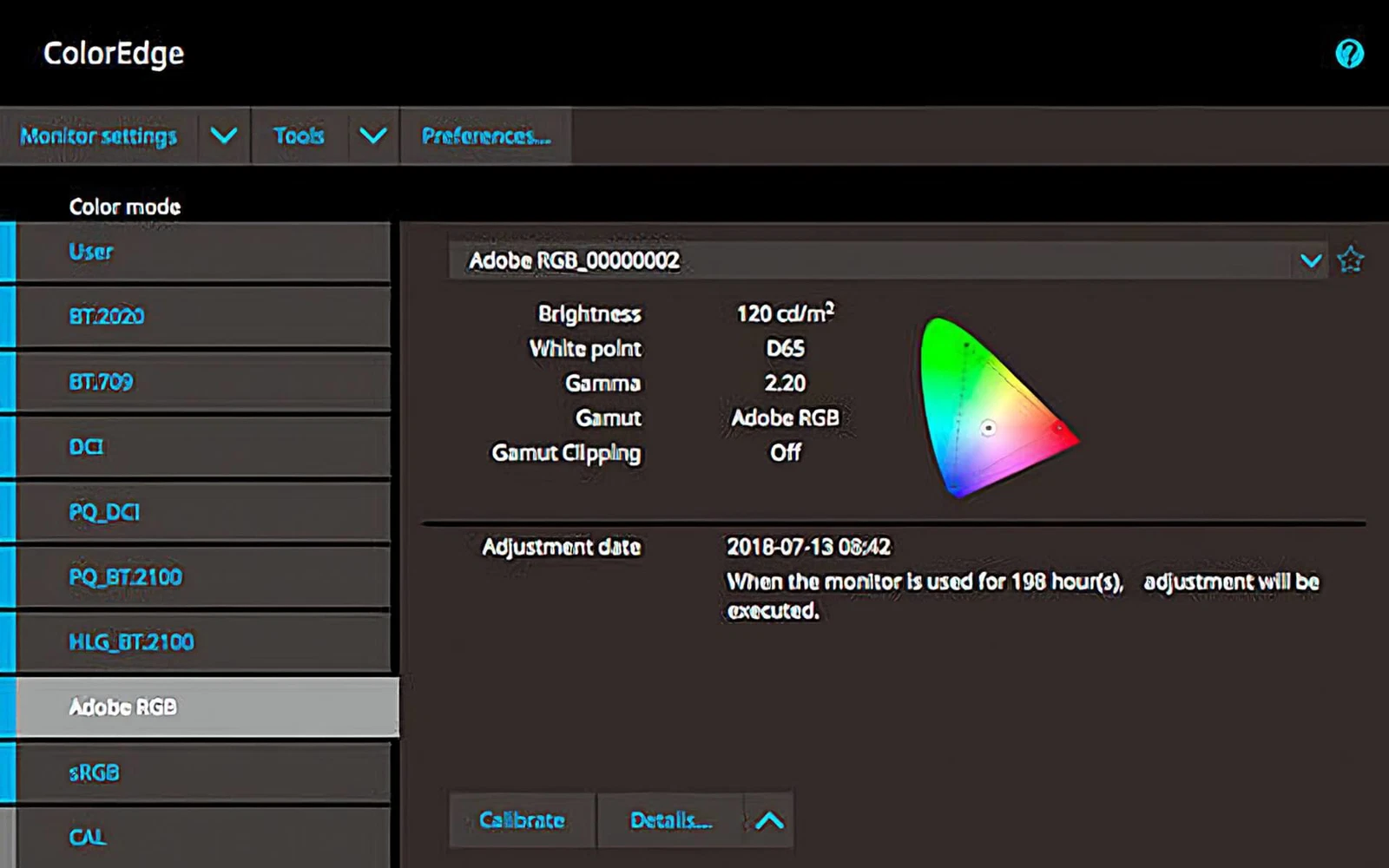Open Preferences
This screenshot has width=1389, height=868.
pos(485,136)
